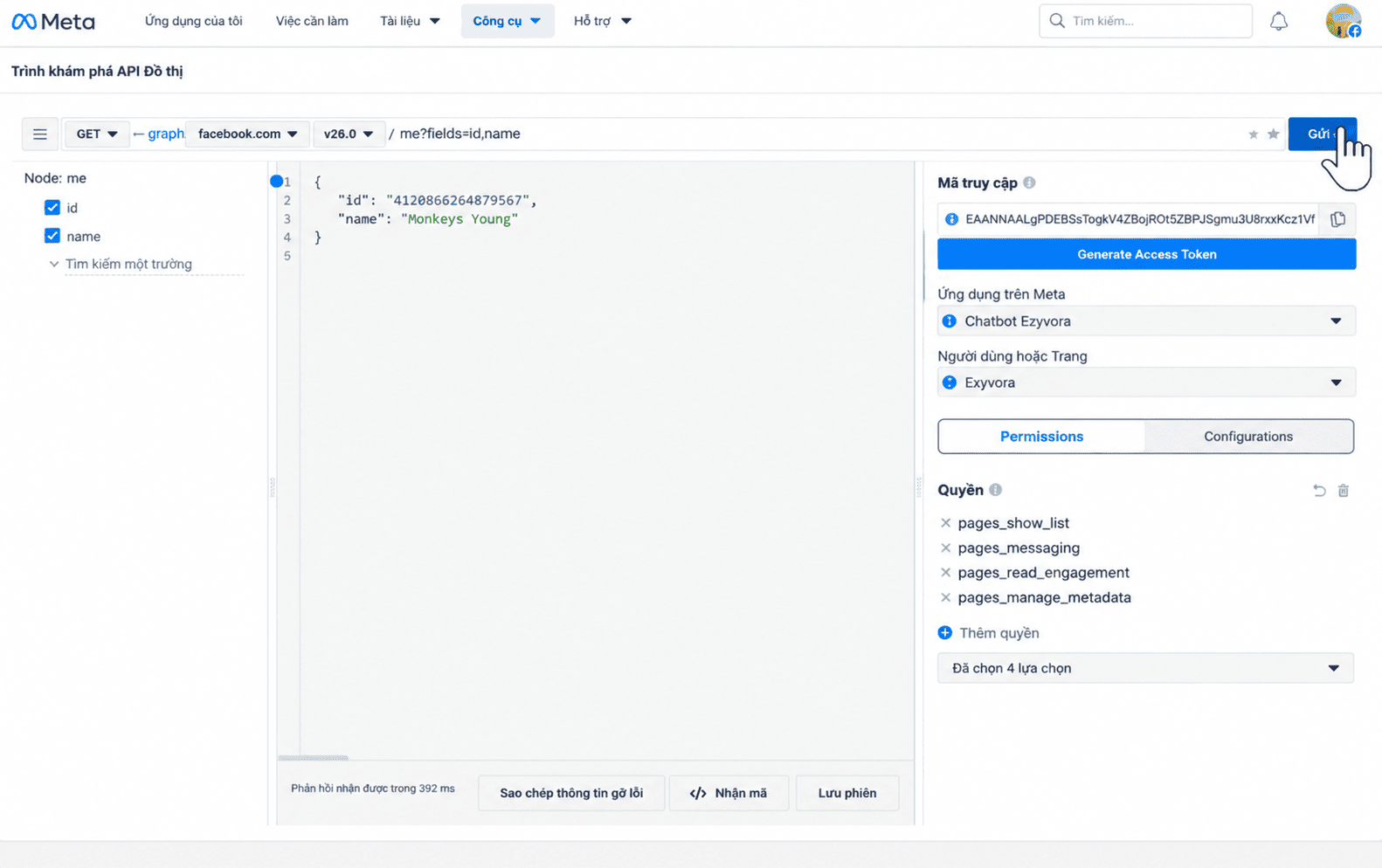Click the Nhận mã button

[x=729, y=793]
